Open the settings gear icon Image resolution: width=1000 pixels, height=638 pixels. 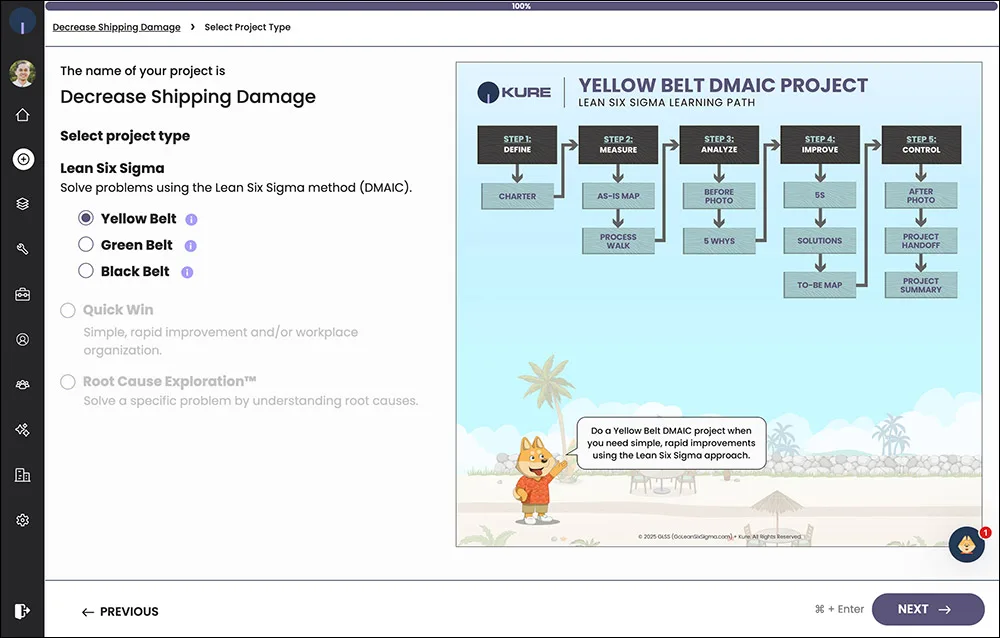tap(22, 520)
